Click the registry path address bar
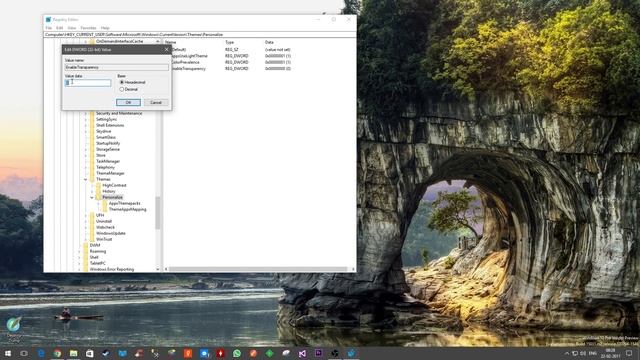The image size is (640, 360). [x=200, y=35]
